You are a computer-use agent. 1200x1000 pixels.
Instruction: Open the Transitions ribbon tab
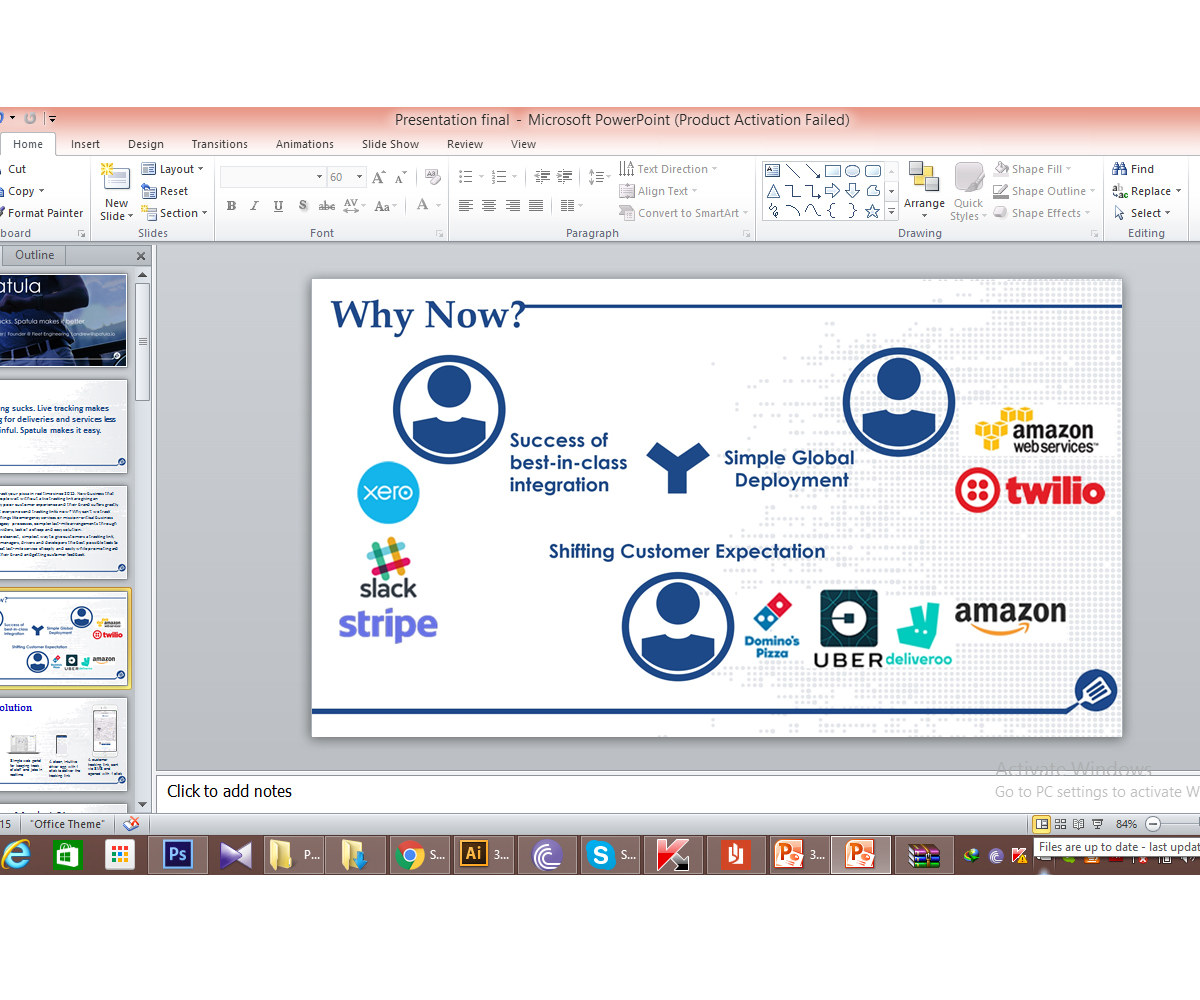pyautogui.click(x=219, y=144)
